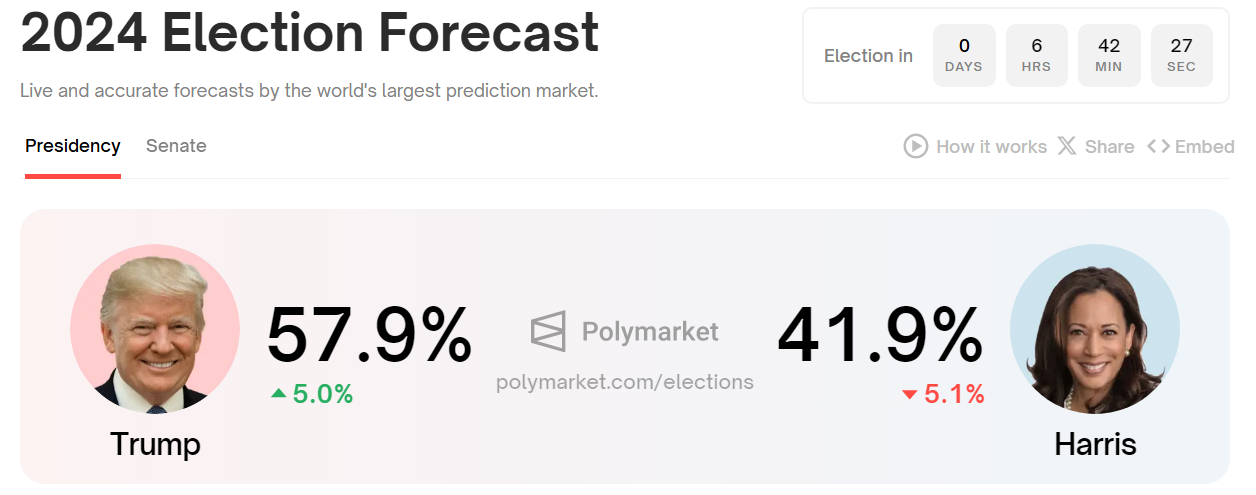The image size is (1256, 495).
Task: Click Trump's portrait photo
Action: click(155, 329)
